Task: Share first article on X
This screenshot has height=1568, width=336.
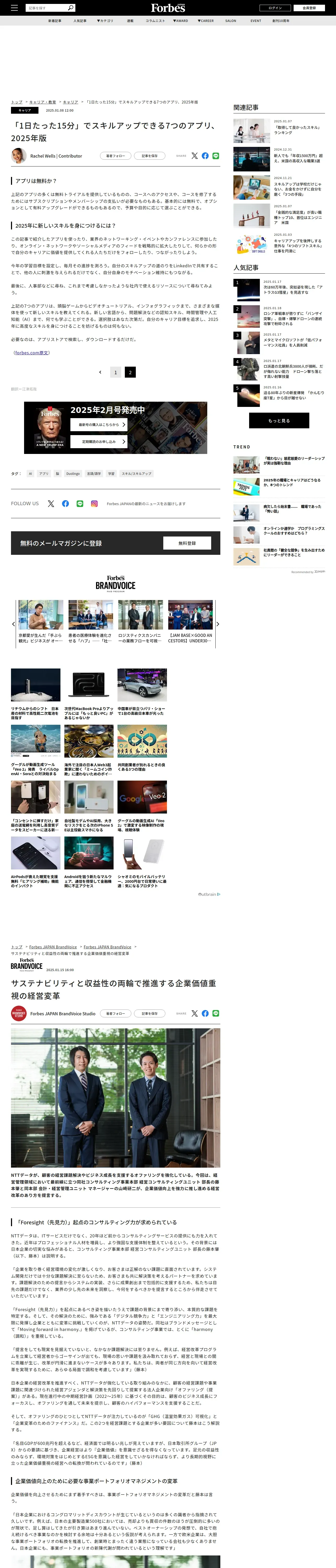Action: tap(194, 156)
